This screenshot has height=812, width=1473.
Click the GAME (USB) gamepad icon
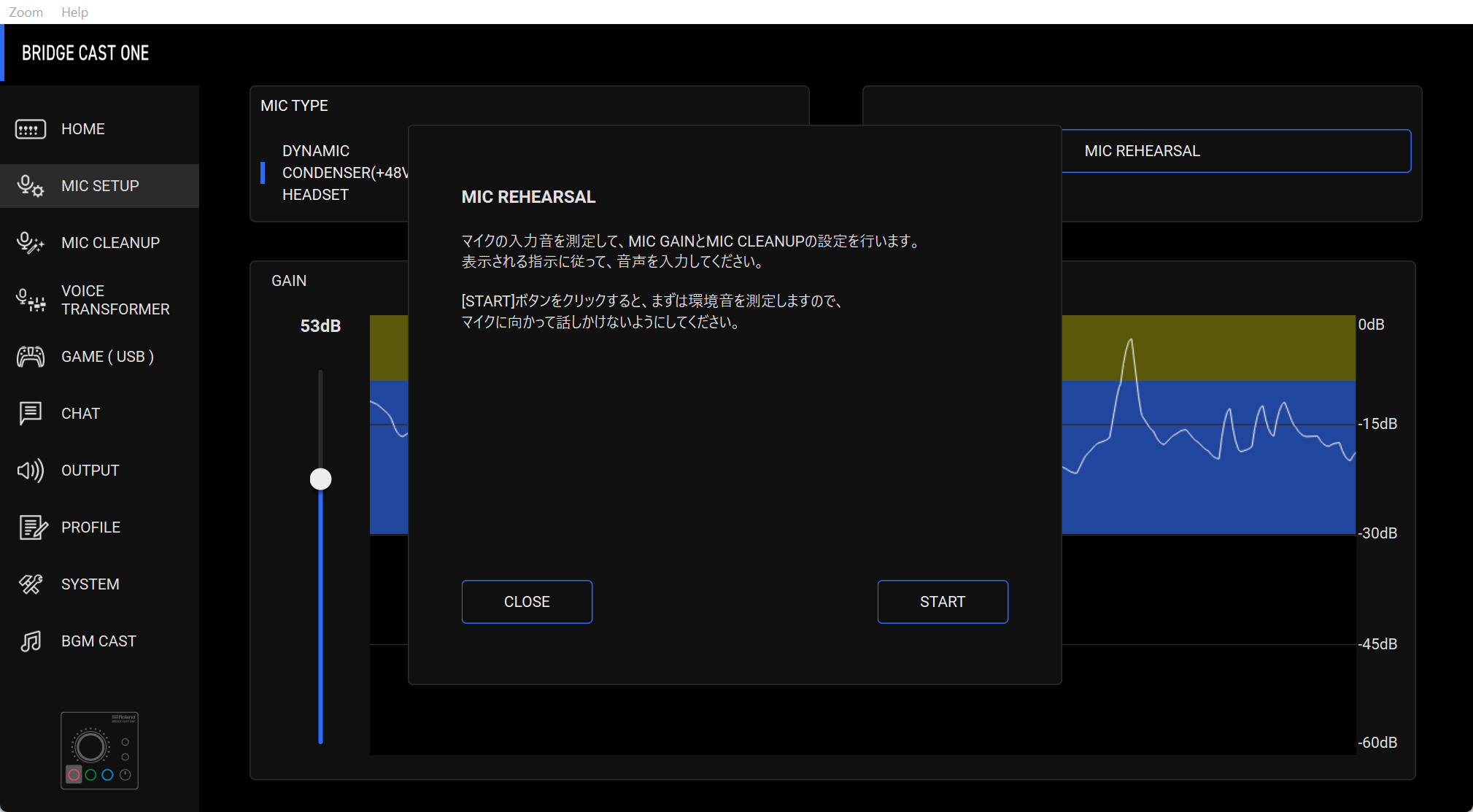pos(31,357)
